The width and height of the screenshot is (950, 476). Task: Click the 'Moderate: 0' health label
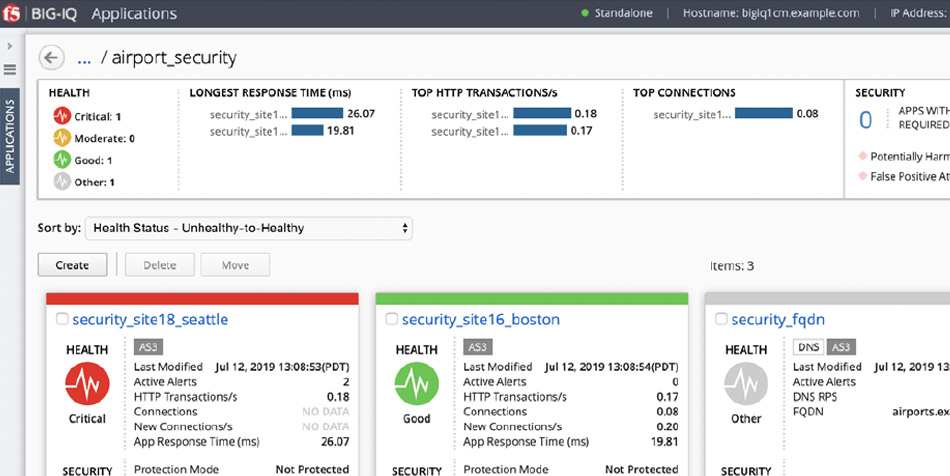[x=104, y=139]
